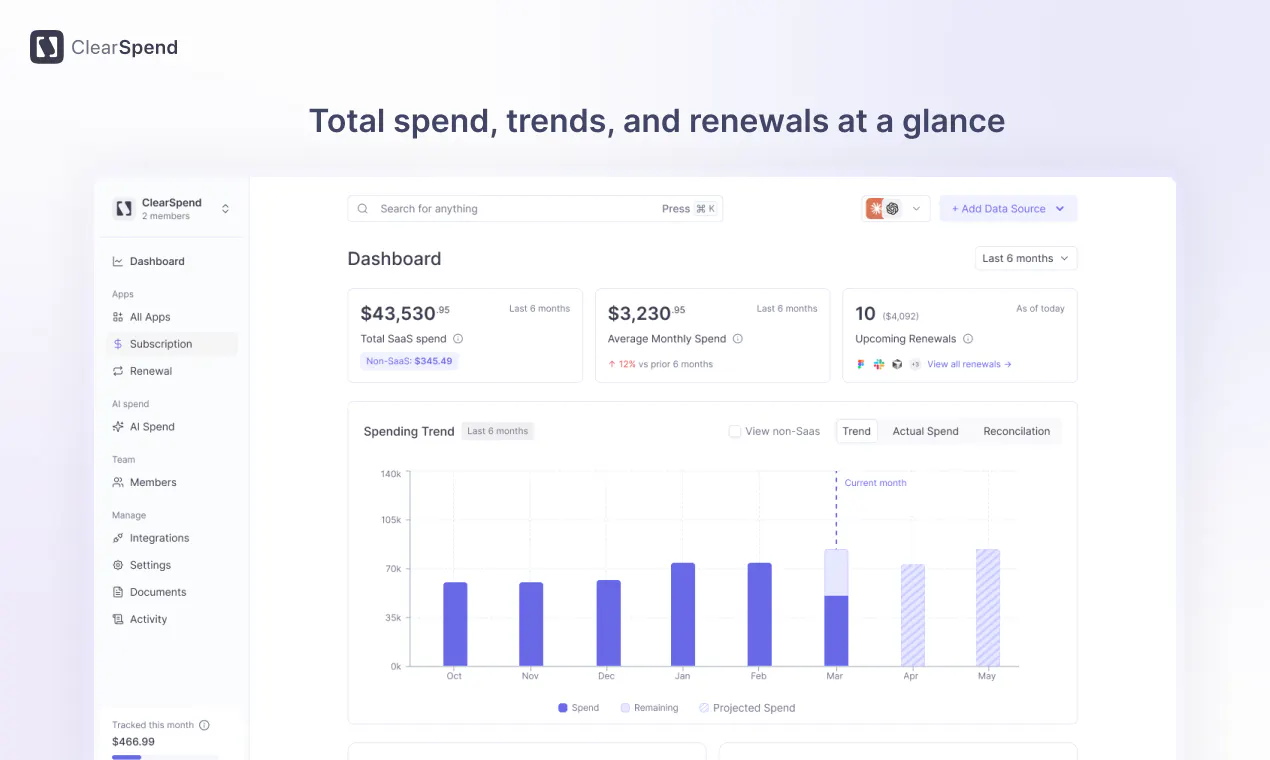Toggle the Remaining legend swatch

pyautogui.click(x=625, y=708)
